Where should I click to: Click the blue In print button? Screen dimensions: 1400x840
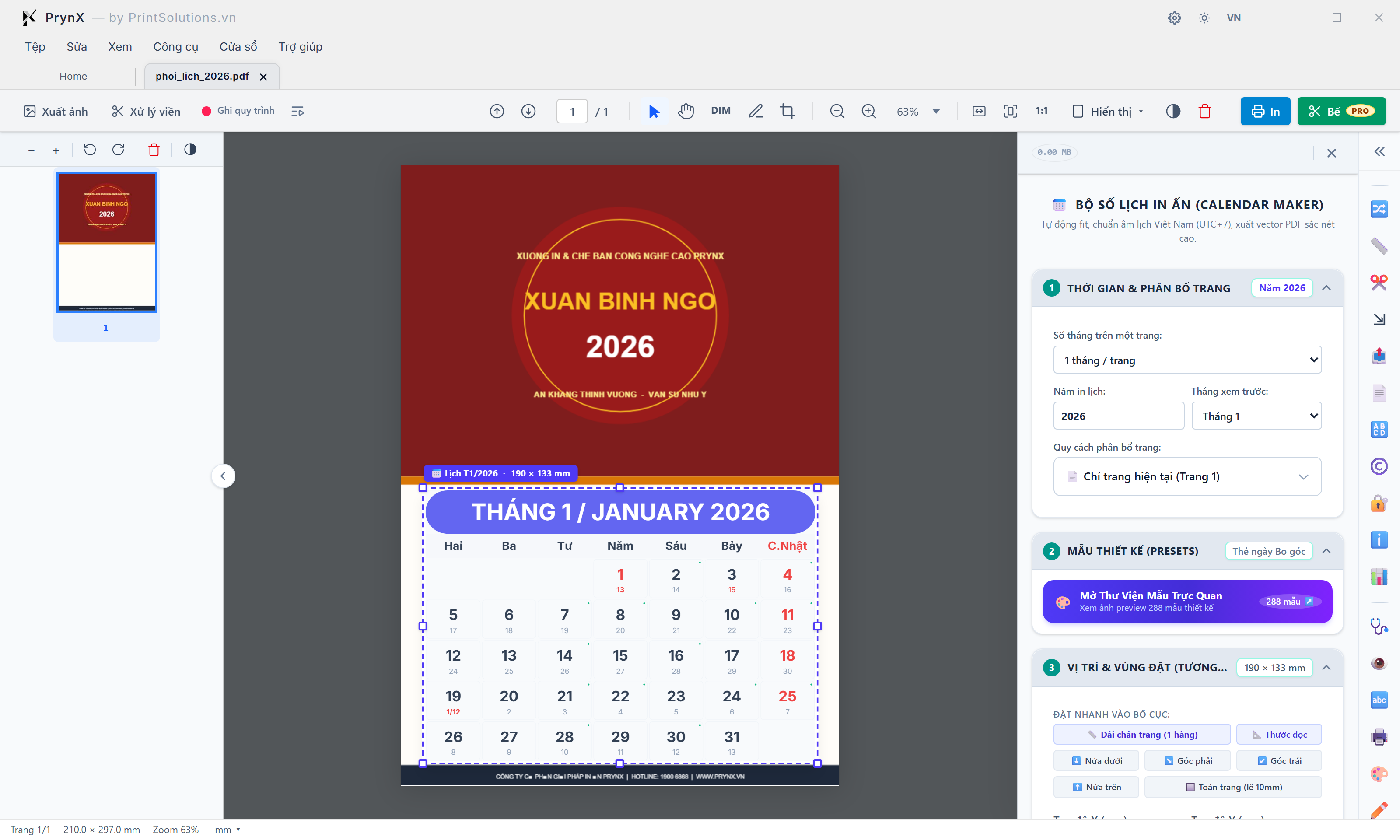click(1265, 111)
